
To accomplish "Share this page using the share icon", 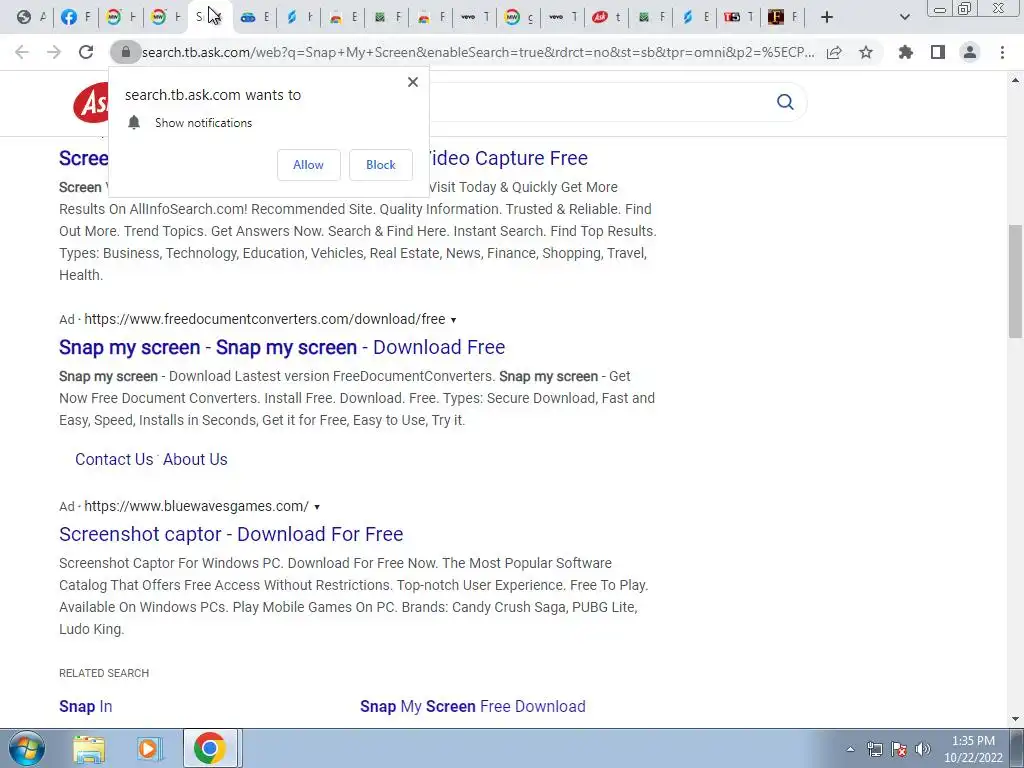I will tap(834, 52).
